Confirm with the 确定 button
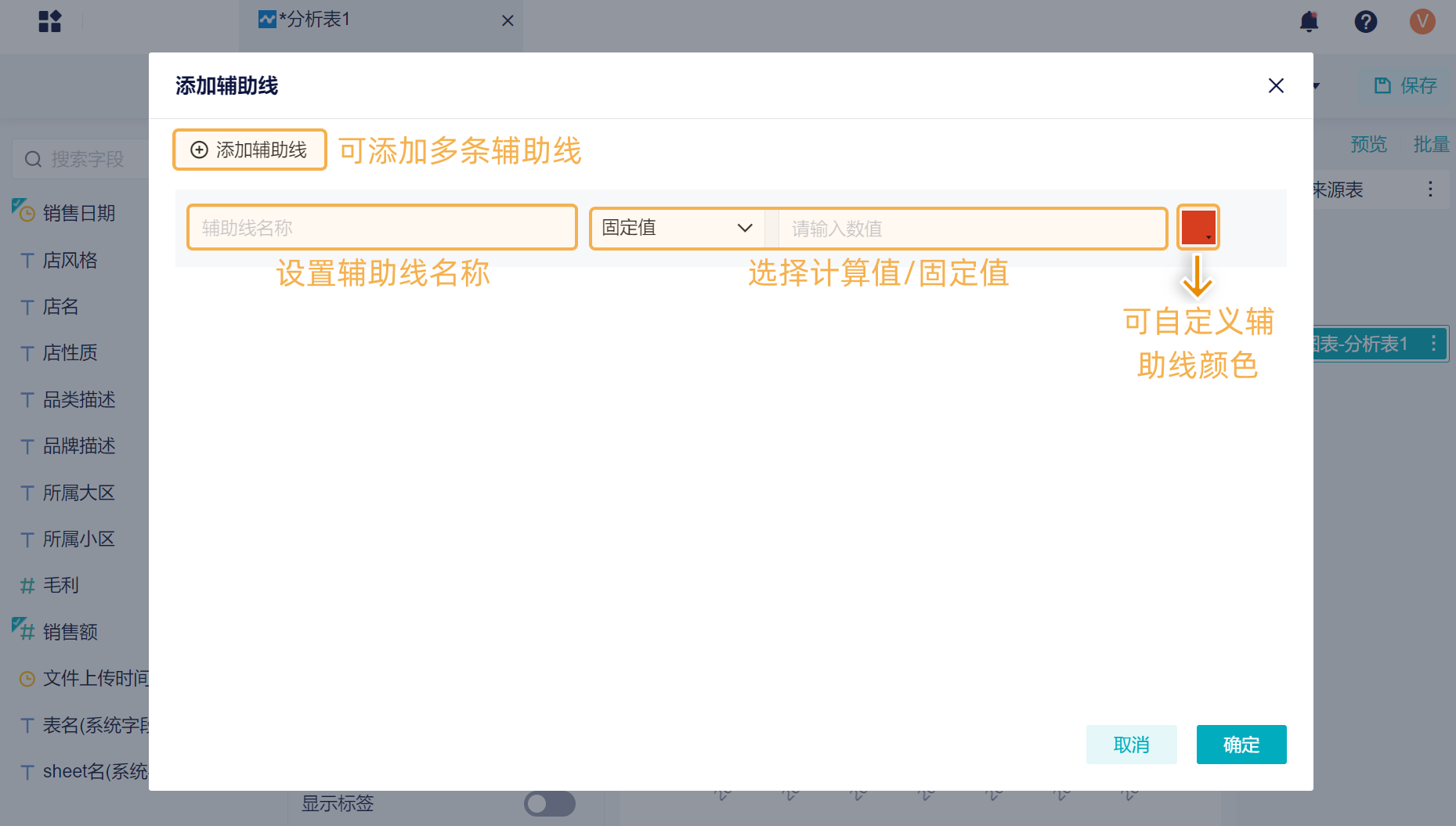The height and width of the screenshot is (826, 1456). coord(1241,745)
